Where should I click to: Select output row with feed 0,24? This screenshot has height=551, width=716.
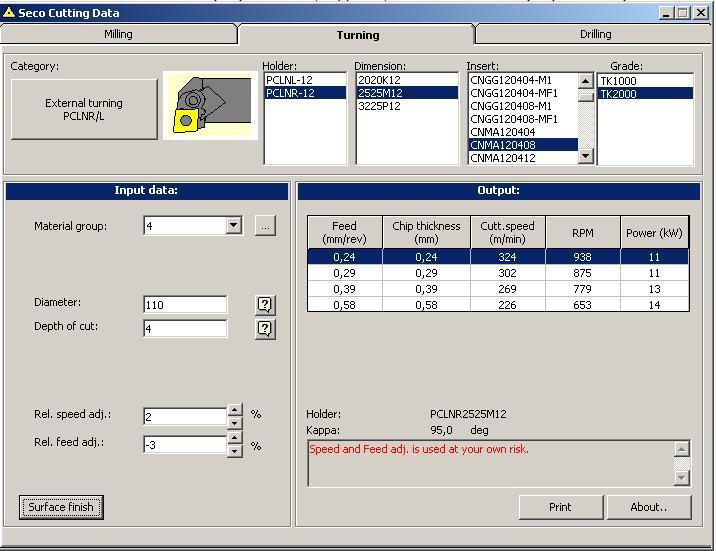pos(498,257)
